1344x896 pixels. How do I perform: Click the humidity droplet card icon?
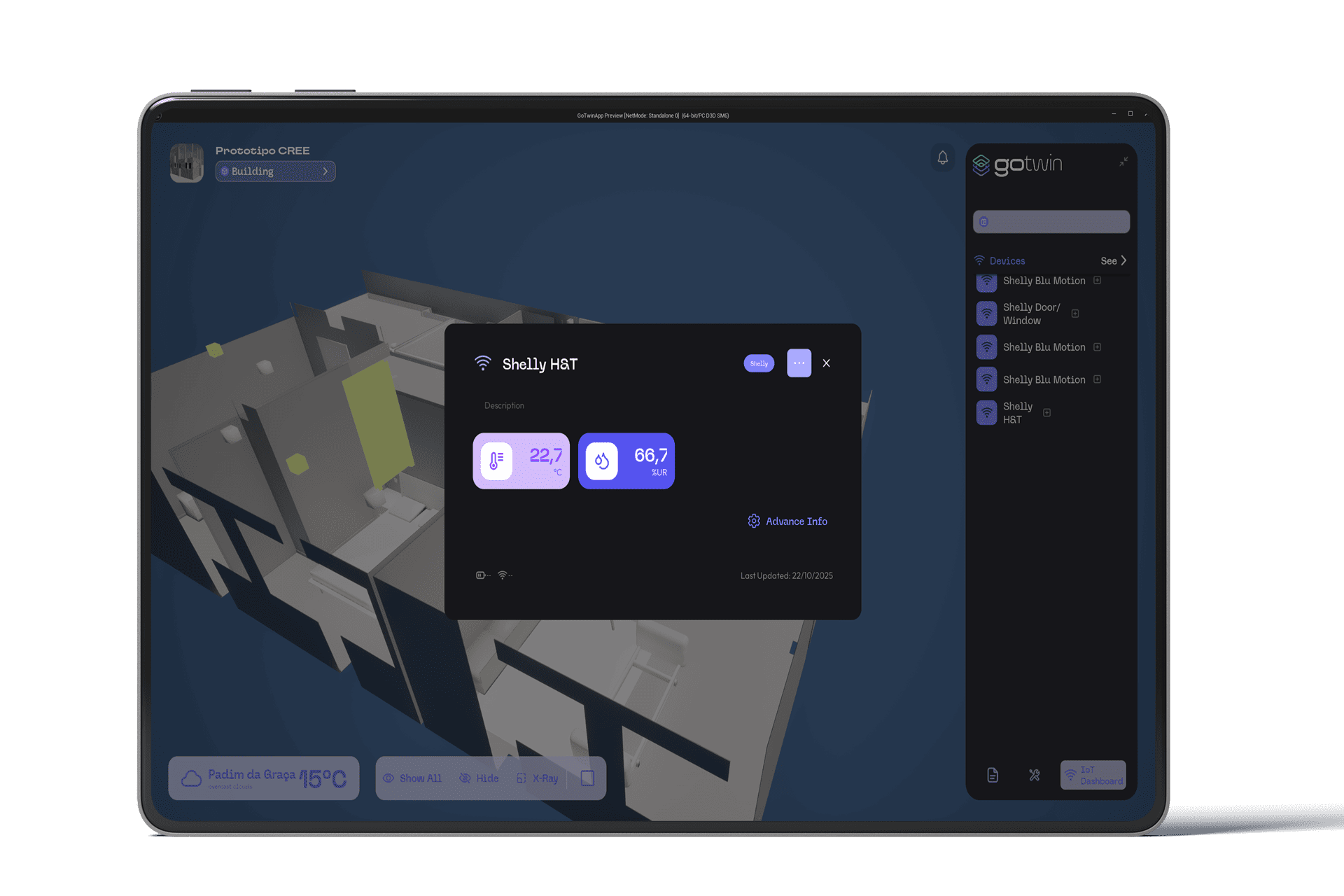point(601,461)
